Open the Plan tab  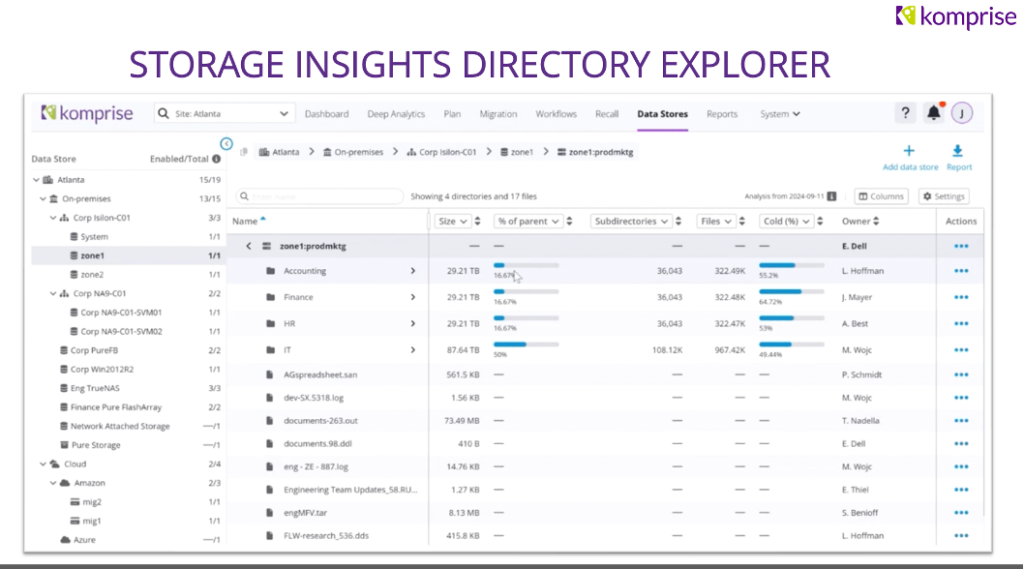click(452, 114)
